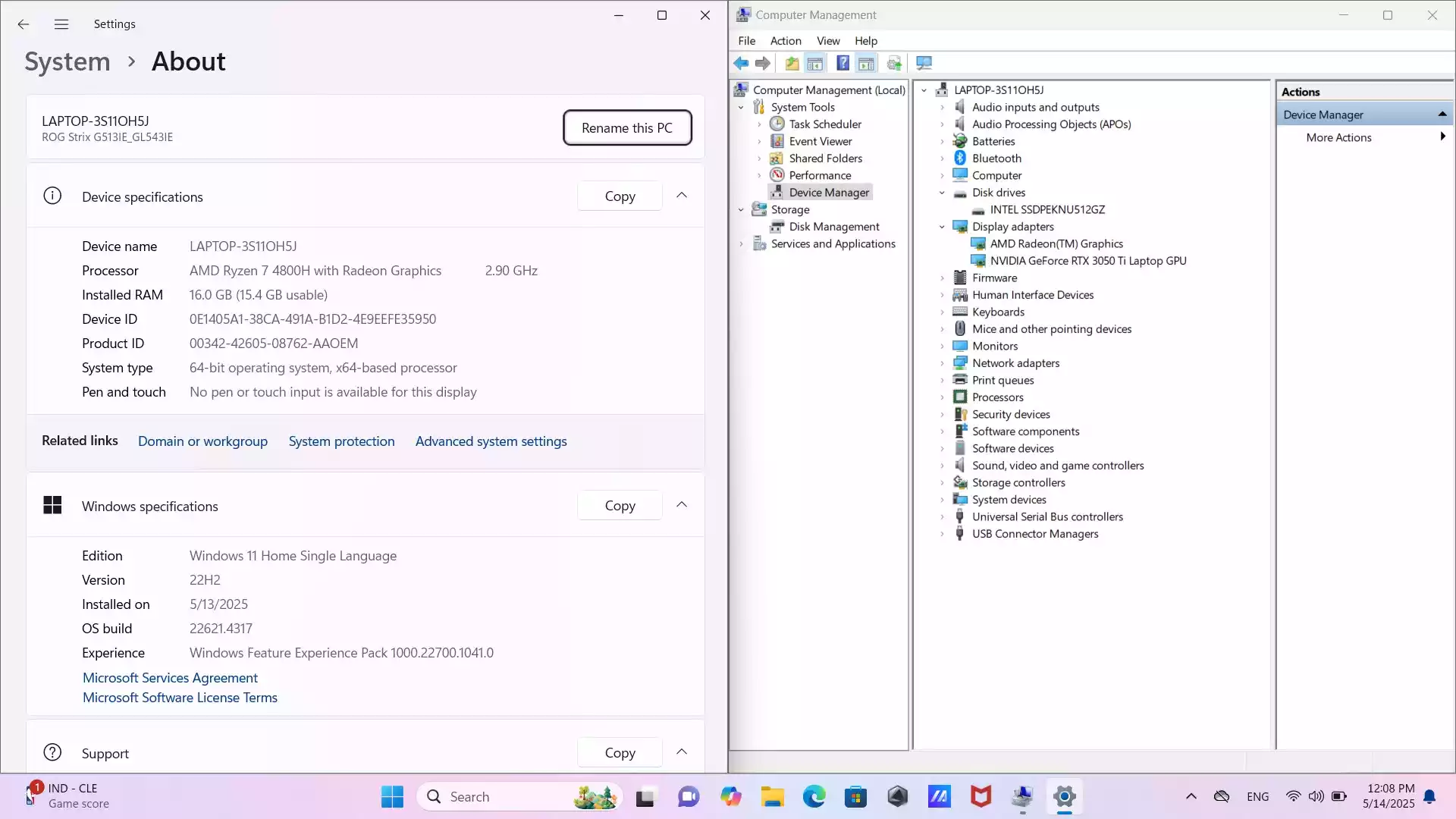Open the Chat video app on taskbar
This screenshot has width=1456, height=819.
(689, 797)
